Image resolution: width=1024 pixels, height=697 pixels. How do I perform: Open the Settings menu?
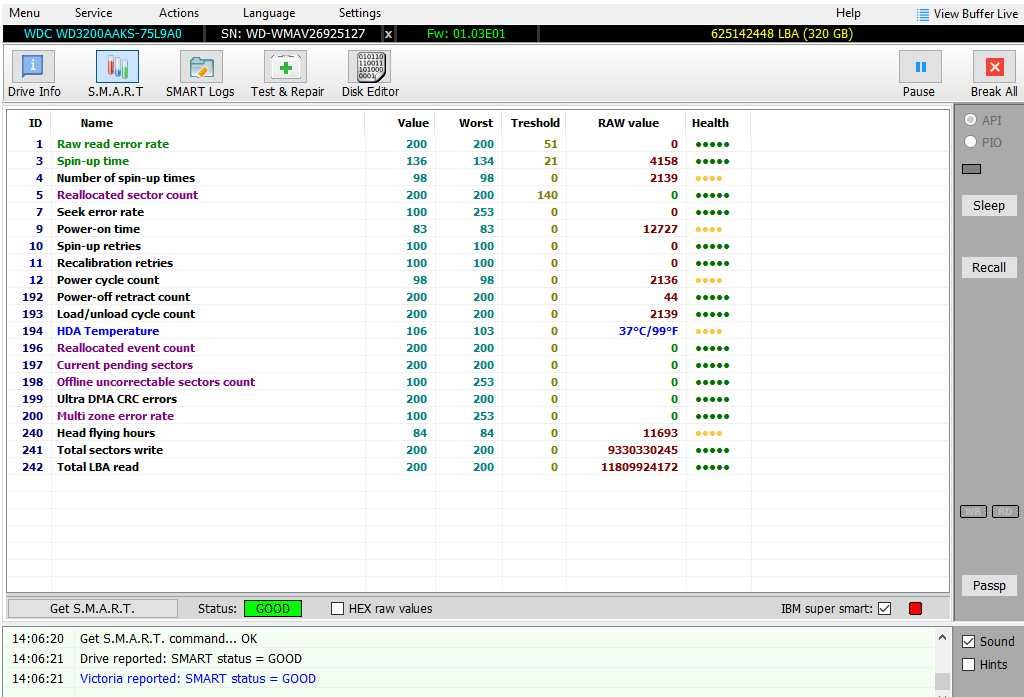point(360,13)
